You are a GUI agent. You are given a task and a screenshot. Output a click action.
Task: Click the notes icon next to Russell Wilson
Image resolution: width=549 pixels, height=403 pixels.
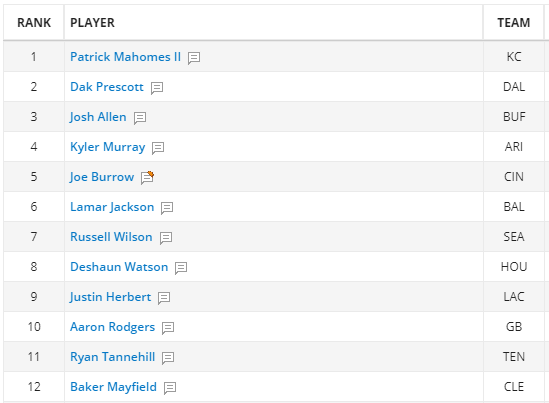(166, 238)
